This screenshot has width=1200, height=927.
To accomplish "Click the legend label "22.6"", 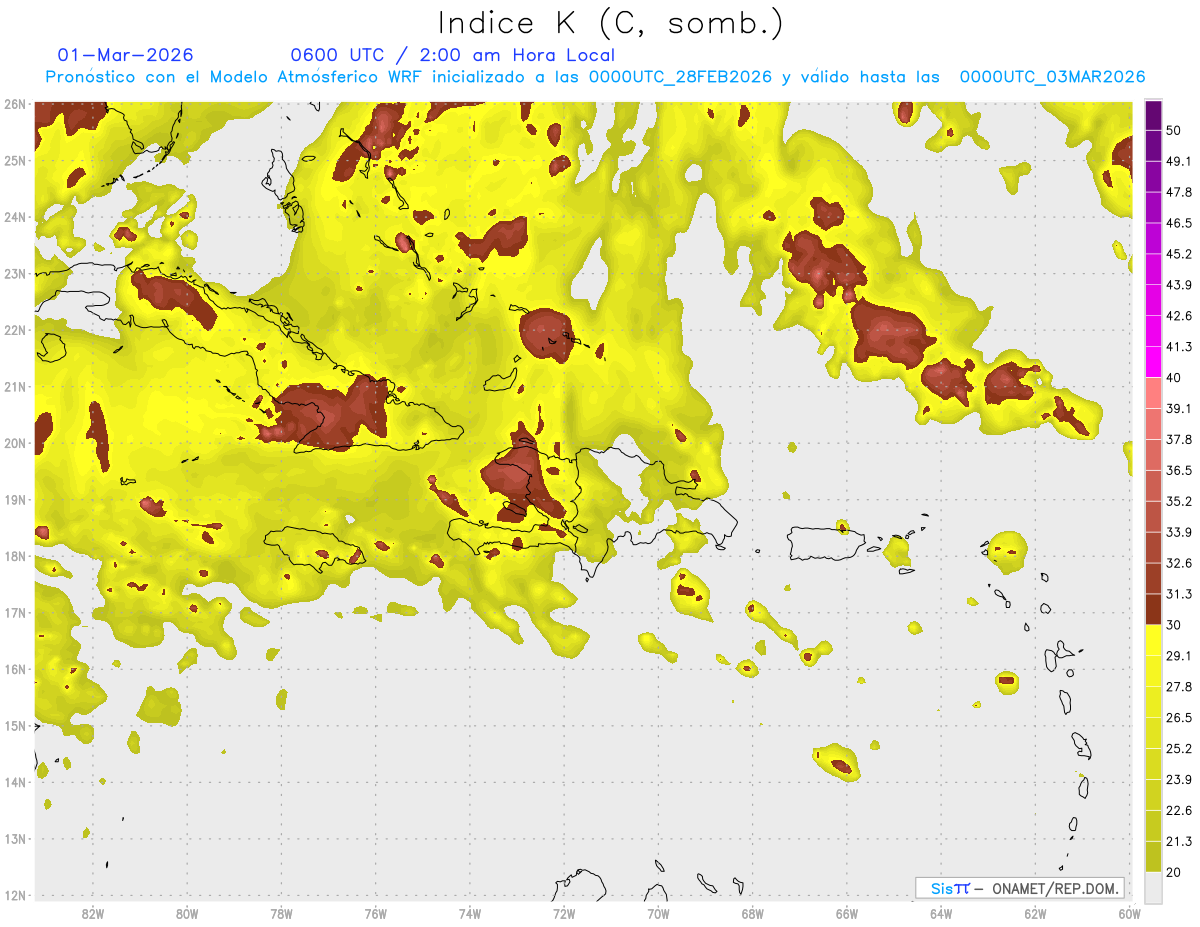I will coord(1179,812).
